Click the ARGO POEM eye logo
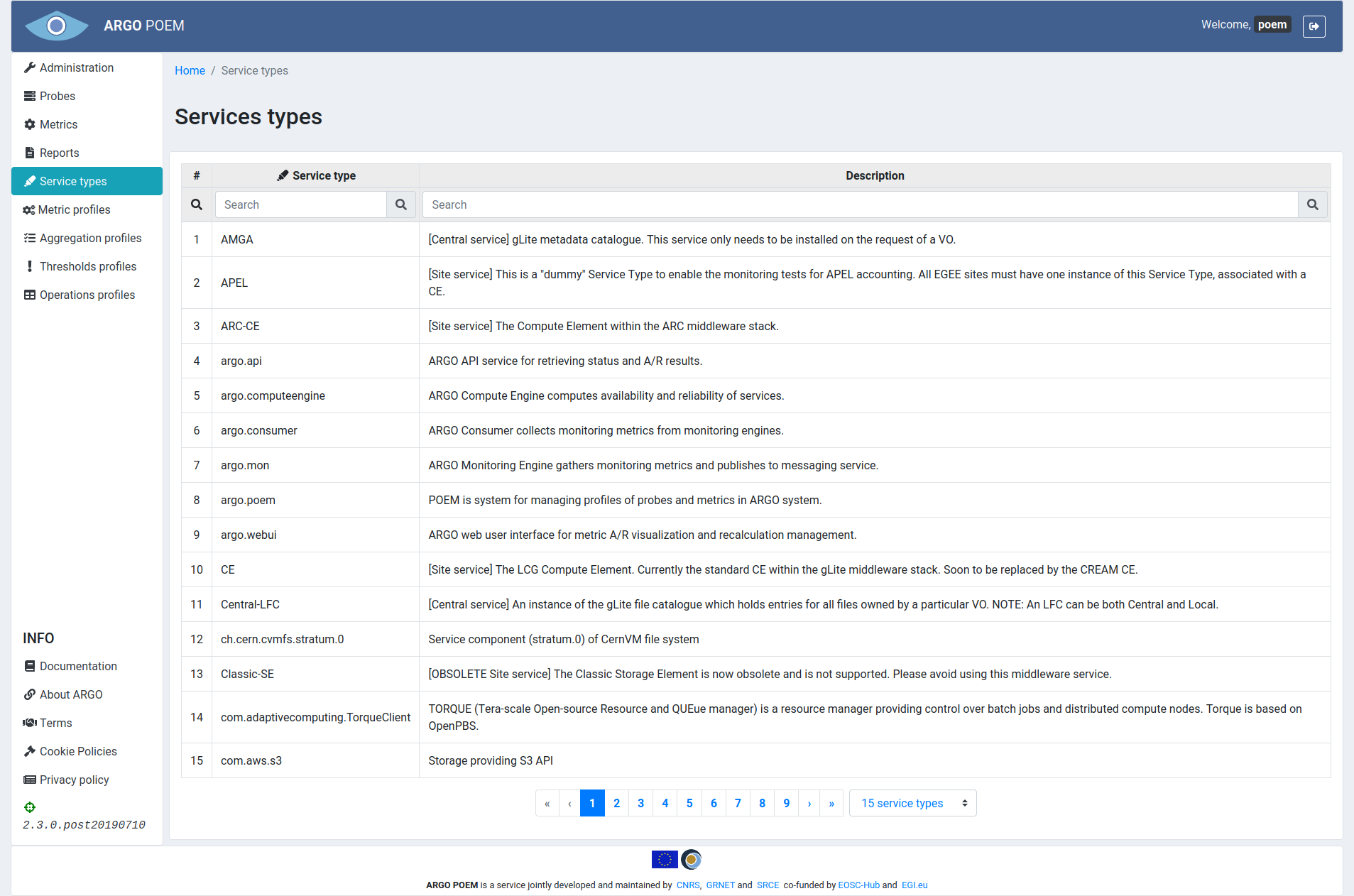Screen dimensions: 1354x896 click(56, 26)
